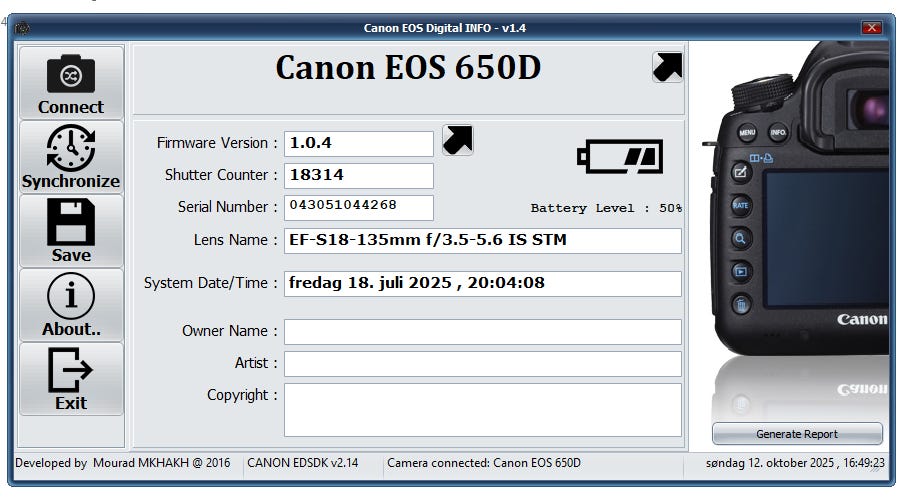This screenshot has width=904, height=498.
Task: Click 'Battery Level : 50%' text
Action: click(x=606, y=208)
